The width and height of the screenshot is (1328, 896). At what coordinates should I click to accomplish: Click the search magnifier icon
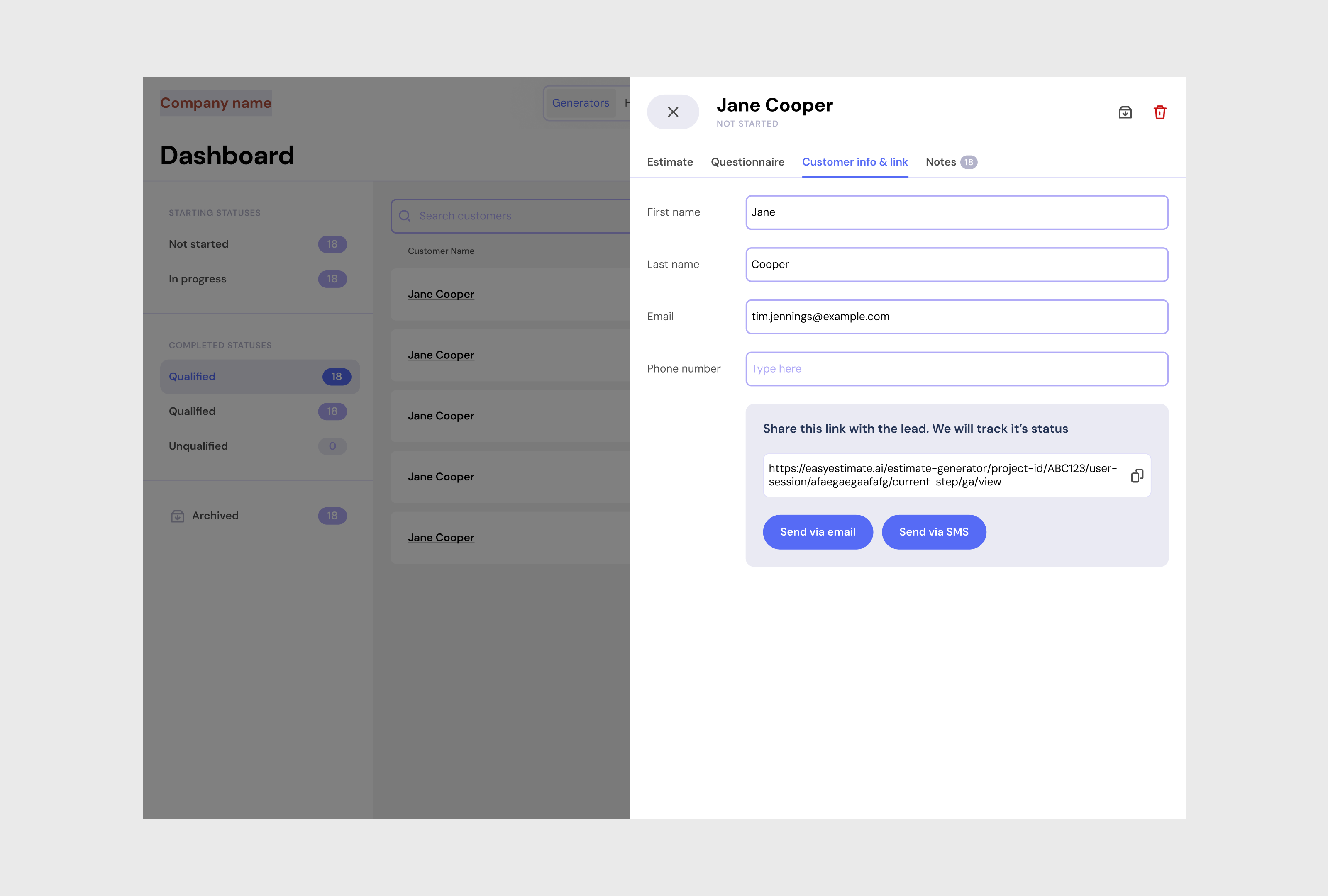[x=405, y=216]
